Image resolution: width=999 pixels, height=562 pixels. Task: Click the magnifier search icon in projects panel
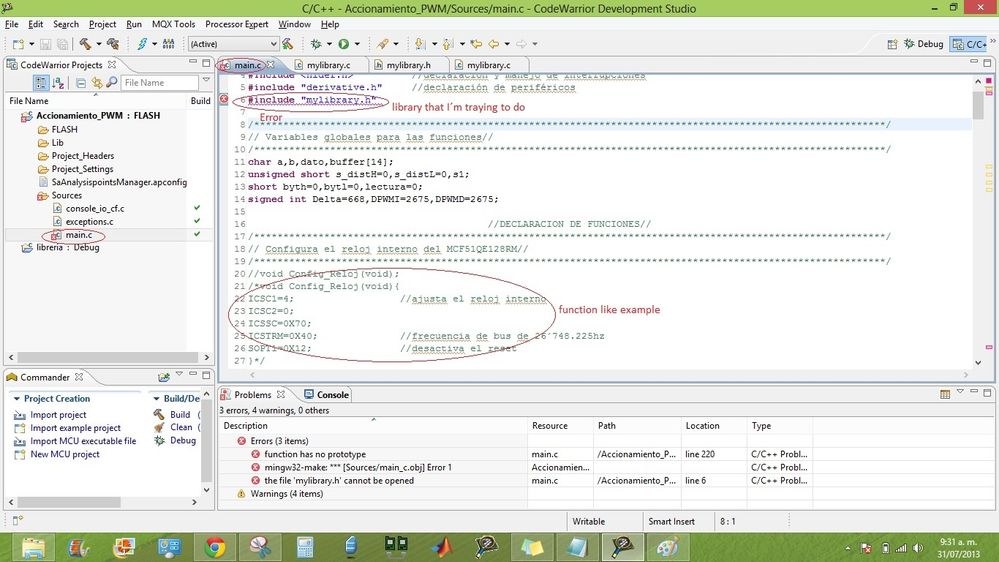point(111,83)
